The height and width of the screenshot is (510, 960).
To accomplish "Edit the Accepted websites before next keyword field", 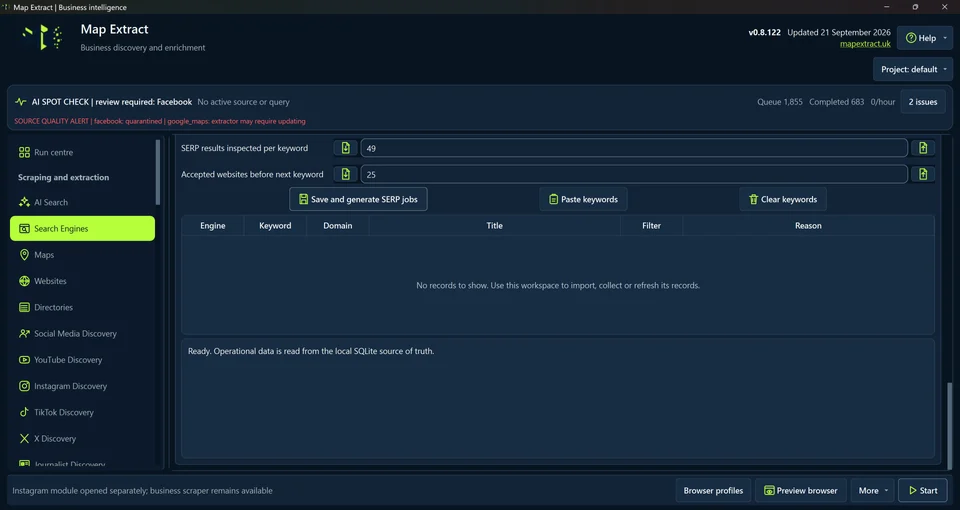I will click(634, 174).
